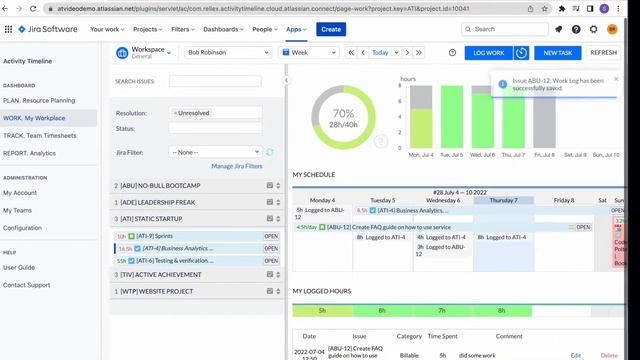
Task: Click the ATI-4 task icon in My Schedule
Action: pos(373,211)
